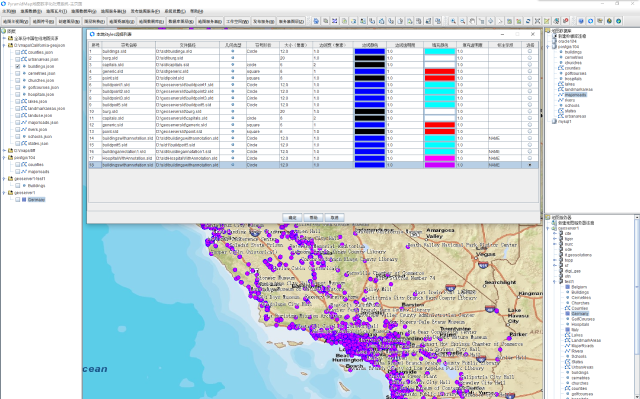This screenshot has height=399, width=640.
Task: Click the toolbar icon with red badge
Action: click(x=566, y=21)
